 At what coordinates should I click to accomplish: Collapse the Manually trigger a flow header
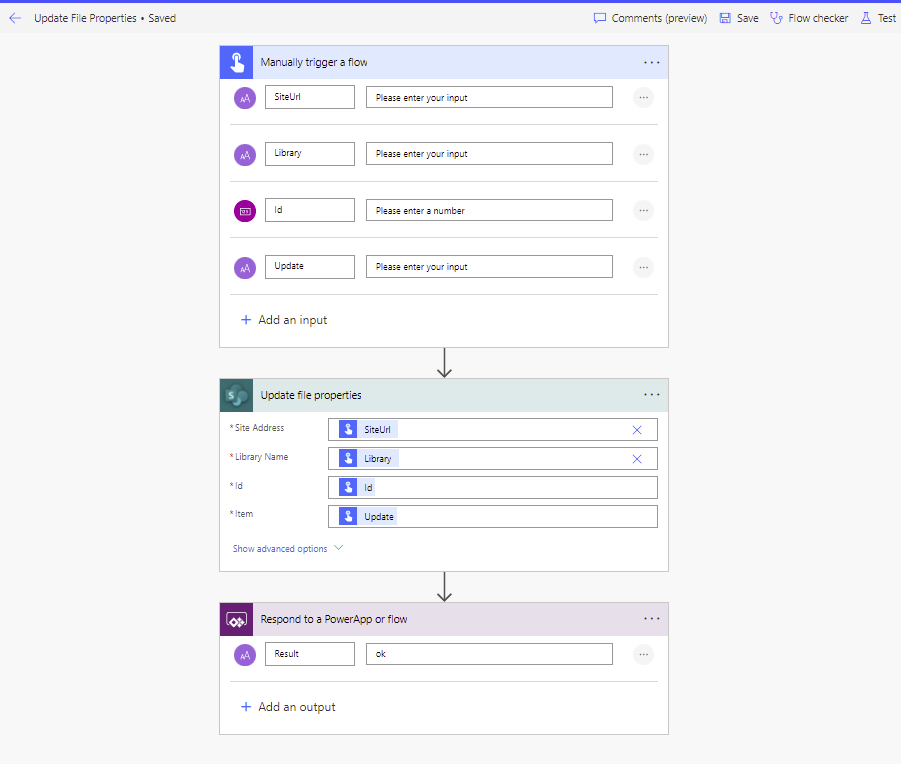tap(444, 62)
